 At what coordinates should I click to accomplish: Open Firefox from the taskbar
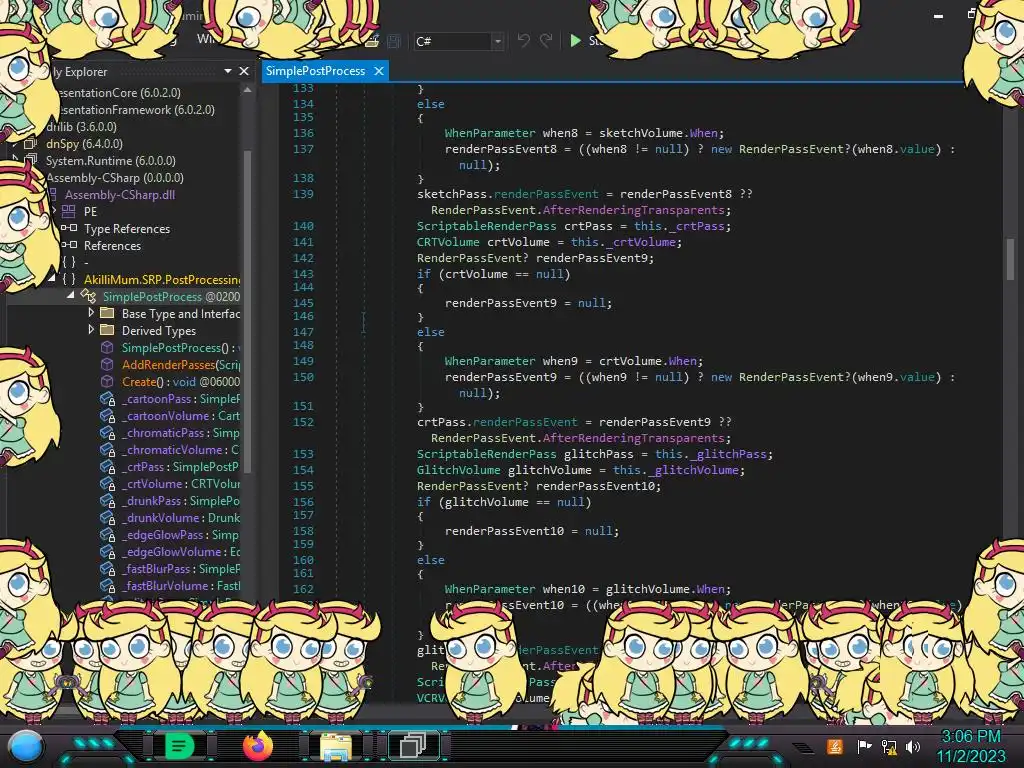tap(257, 746)
